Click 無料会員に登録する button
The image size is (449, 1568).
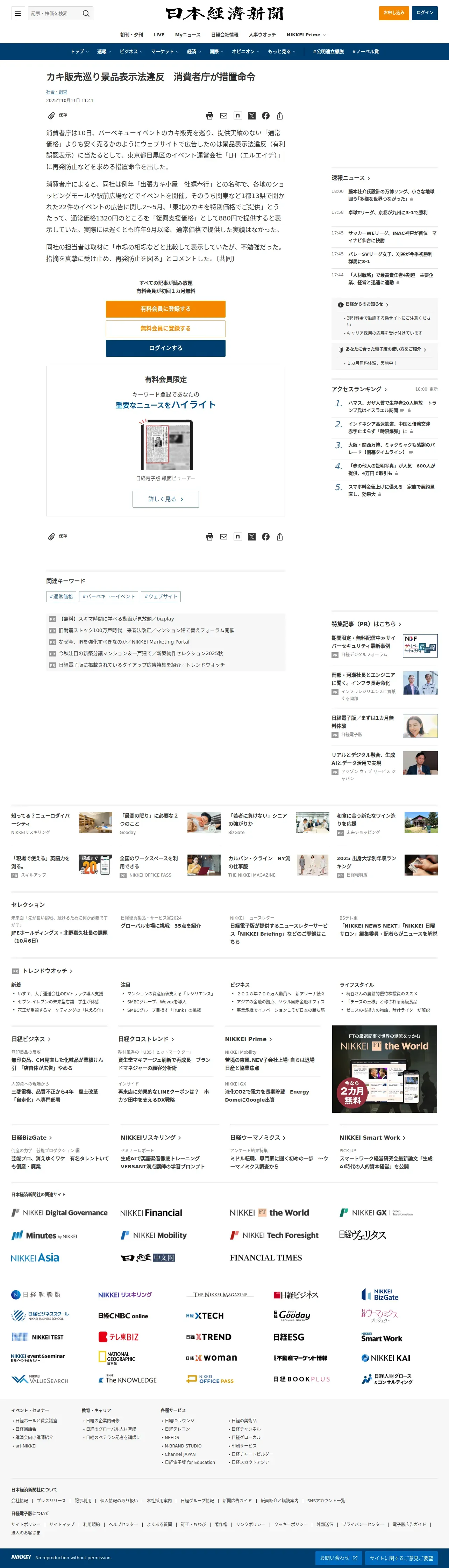click(166, 328)
